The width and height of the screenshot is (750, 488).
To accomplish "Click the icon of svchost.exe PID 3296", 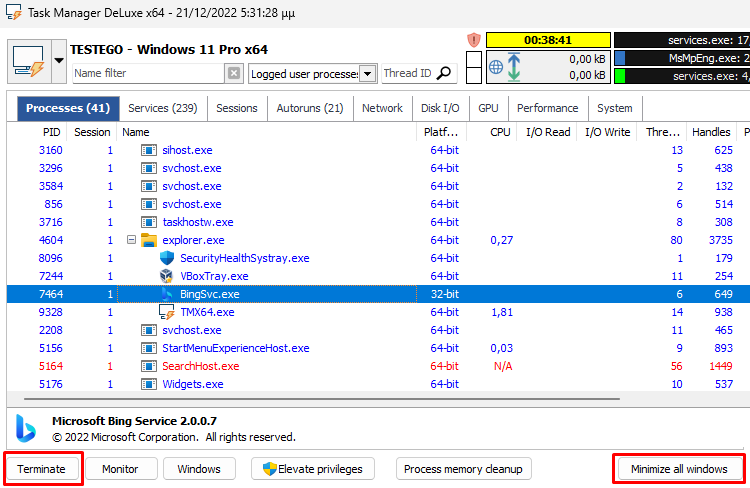I will [149, 168].
